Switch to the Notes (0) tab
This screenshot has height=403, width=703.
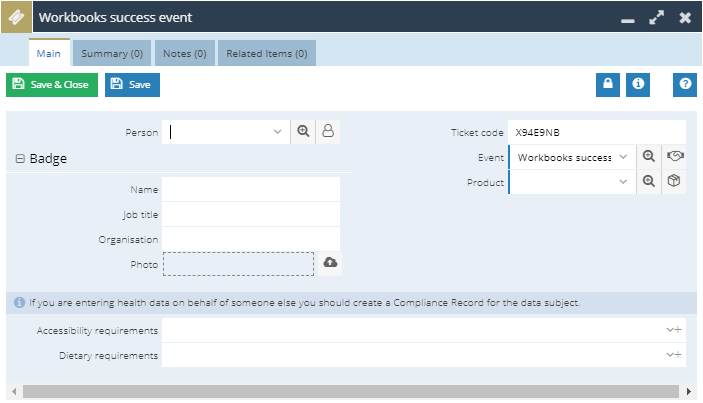pyautogui.click(x=185, y=53)
